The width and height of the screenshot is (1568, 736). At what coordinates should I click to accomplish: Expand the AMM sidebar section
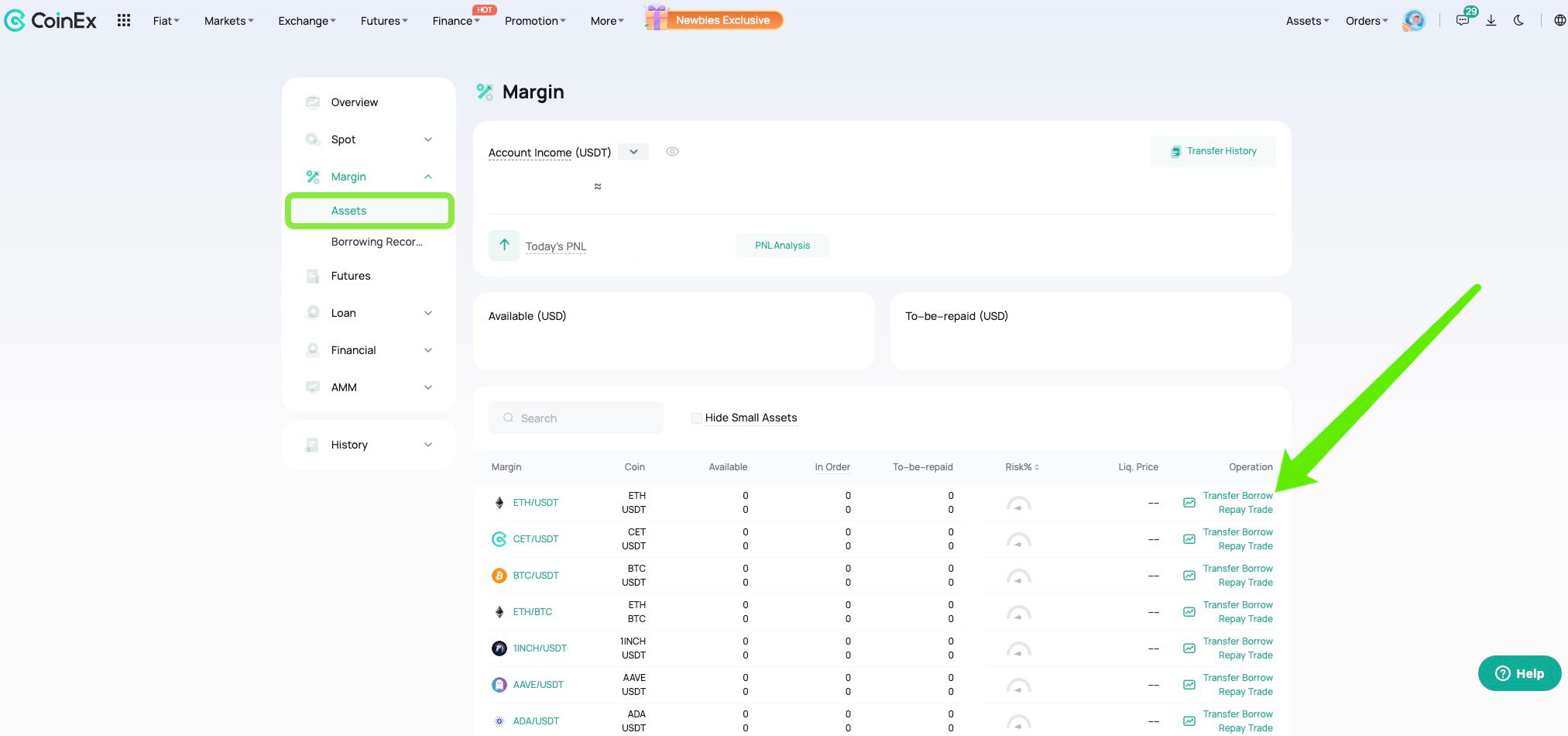[x=428, y=387]
